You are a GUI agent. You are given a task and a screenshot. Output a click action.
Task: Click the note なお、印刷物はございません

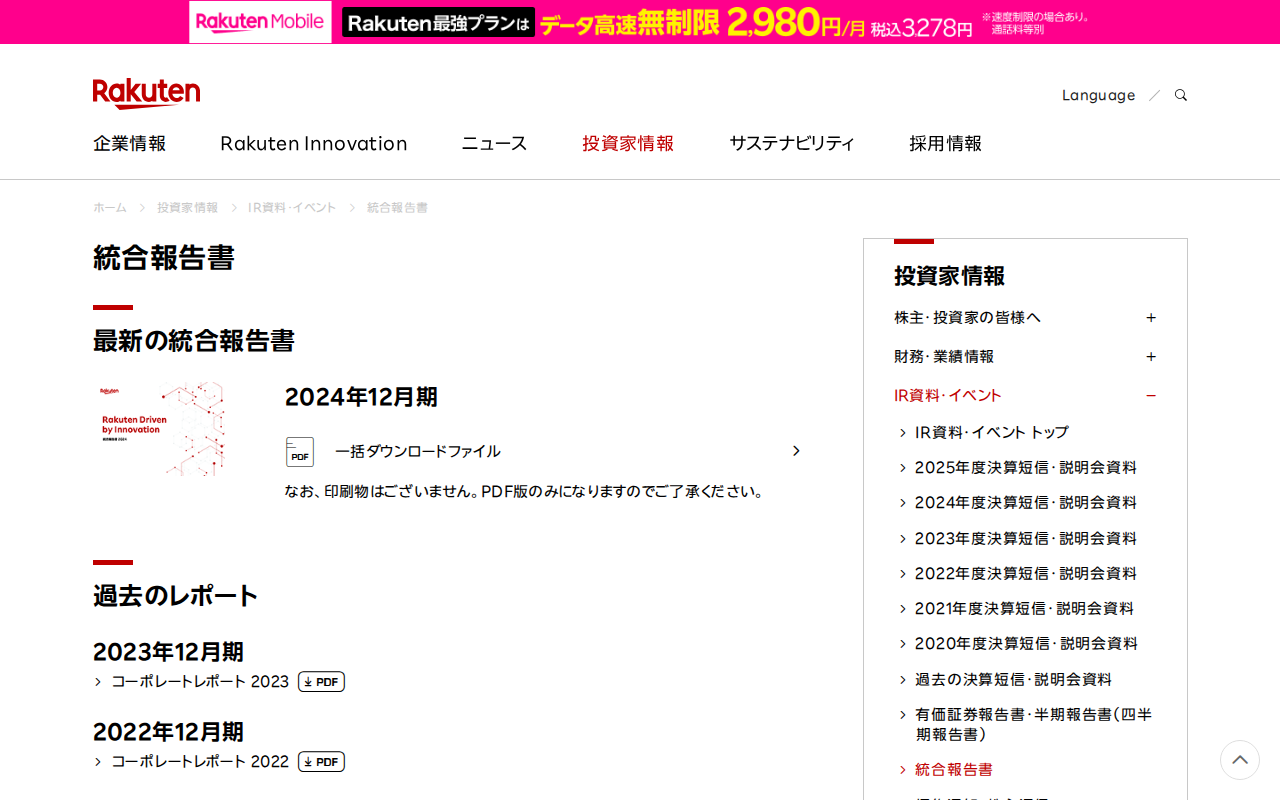click(525, 492)
